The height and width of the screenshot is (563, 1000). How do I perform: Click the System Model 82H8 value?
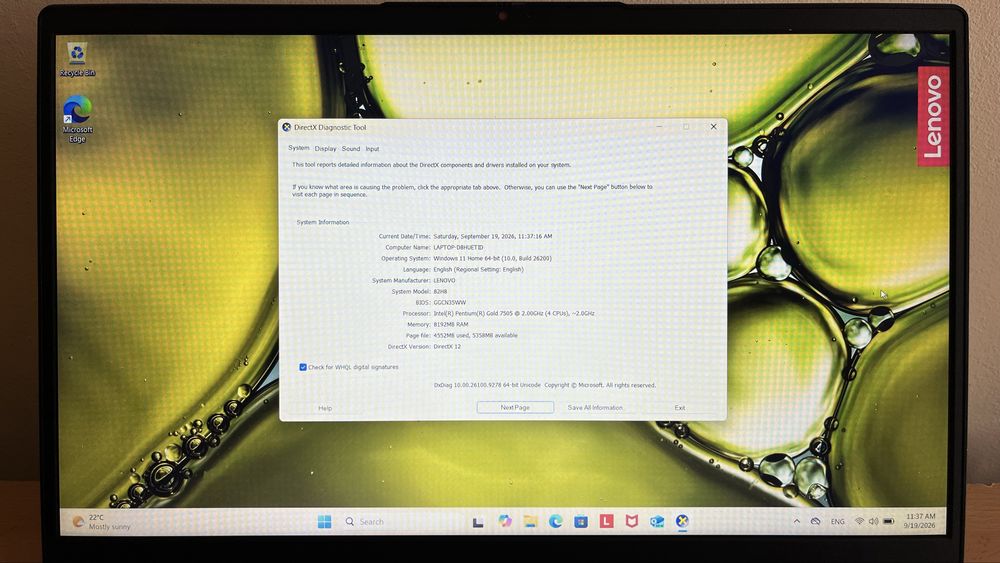tap(440, 291)
